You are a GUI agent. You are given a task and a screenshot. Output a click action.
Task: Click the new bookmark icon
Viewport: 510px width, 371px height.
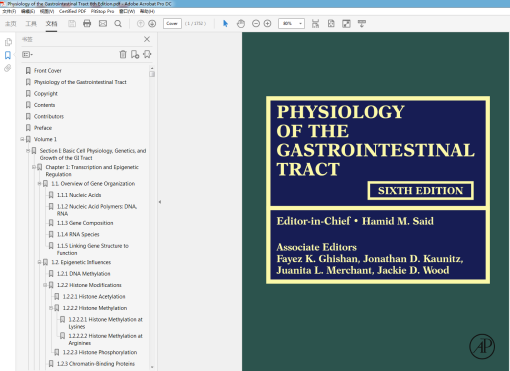point(135,54)
